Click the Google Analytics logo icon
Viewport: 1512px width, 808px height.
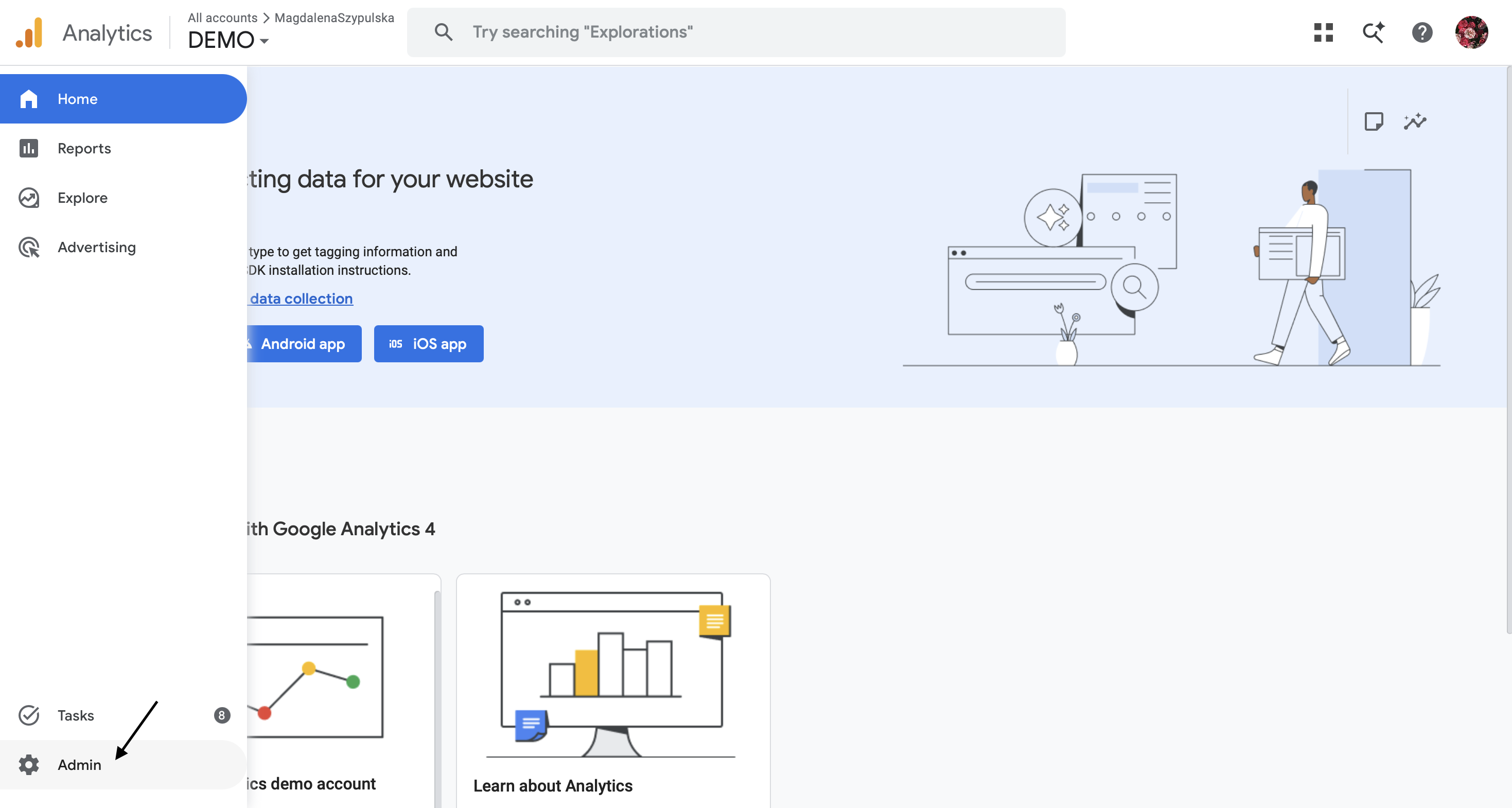(29, 32)
